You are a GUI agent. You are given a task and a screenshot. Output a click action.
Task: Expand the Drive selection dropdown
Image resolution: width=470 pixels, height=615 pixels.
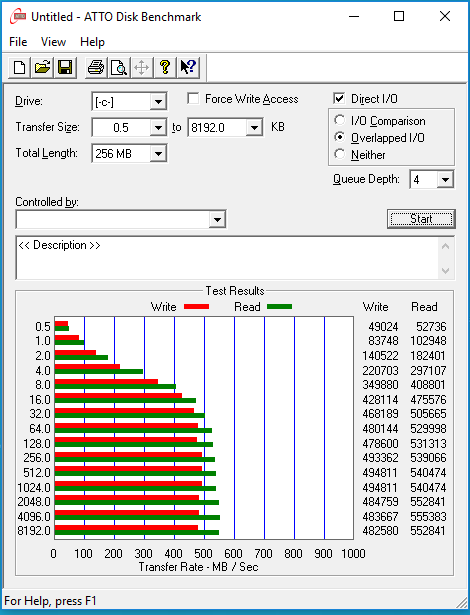(158, 102)
